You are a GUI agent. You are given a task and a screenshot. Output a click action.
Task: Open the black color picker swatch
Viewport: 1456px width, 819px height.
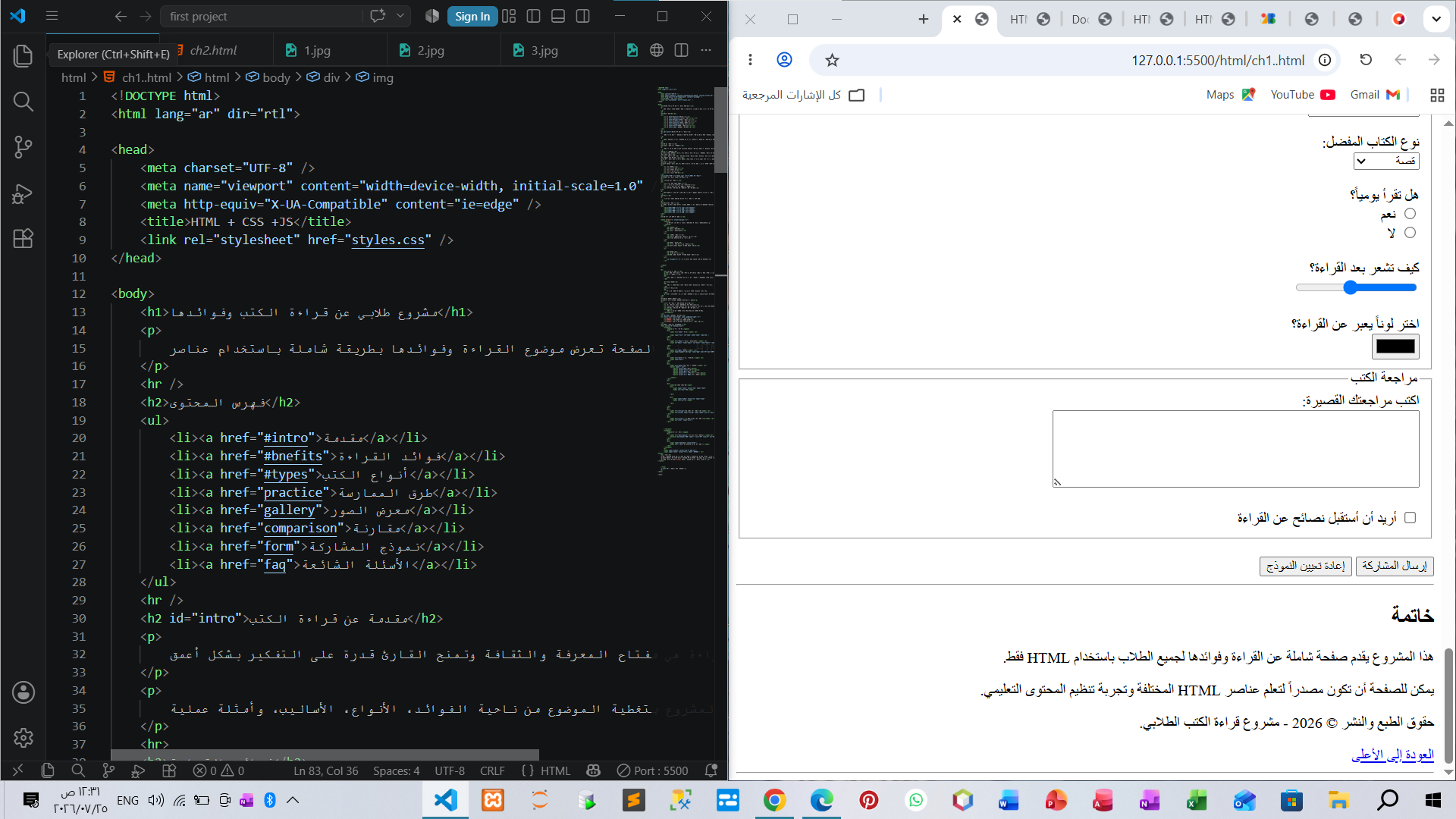click(1395, 347)
